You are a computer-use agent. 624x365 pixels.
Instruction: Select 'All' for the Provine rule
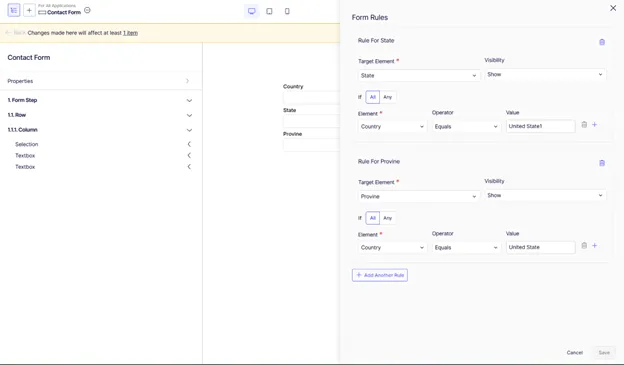[372, 218]
